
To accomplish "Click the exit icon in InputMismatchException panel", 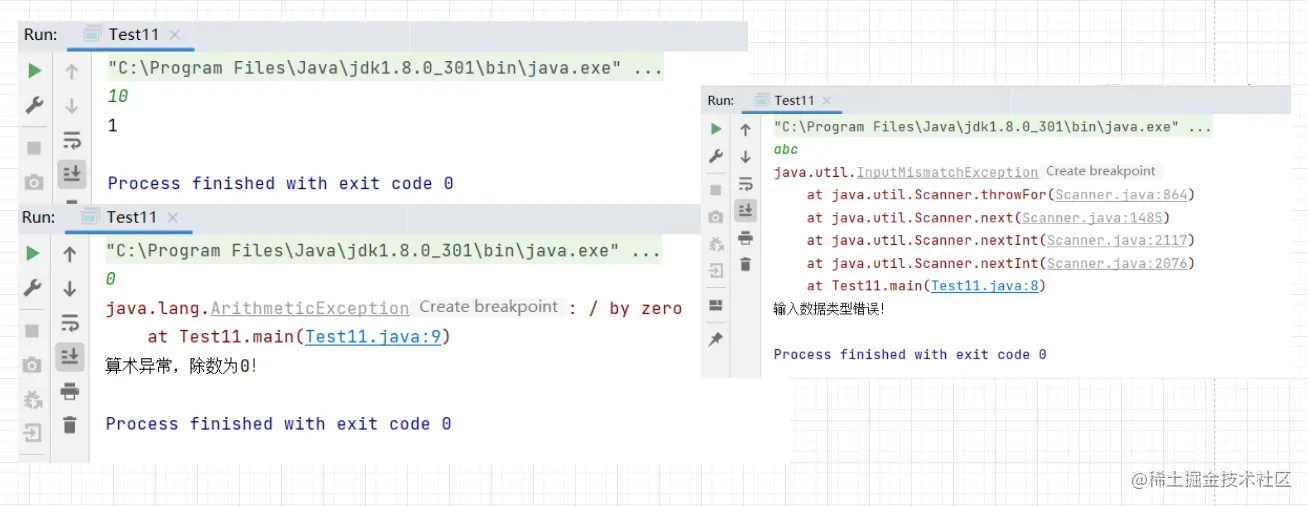I will (x=716, y=271).
